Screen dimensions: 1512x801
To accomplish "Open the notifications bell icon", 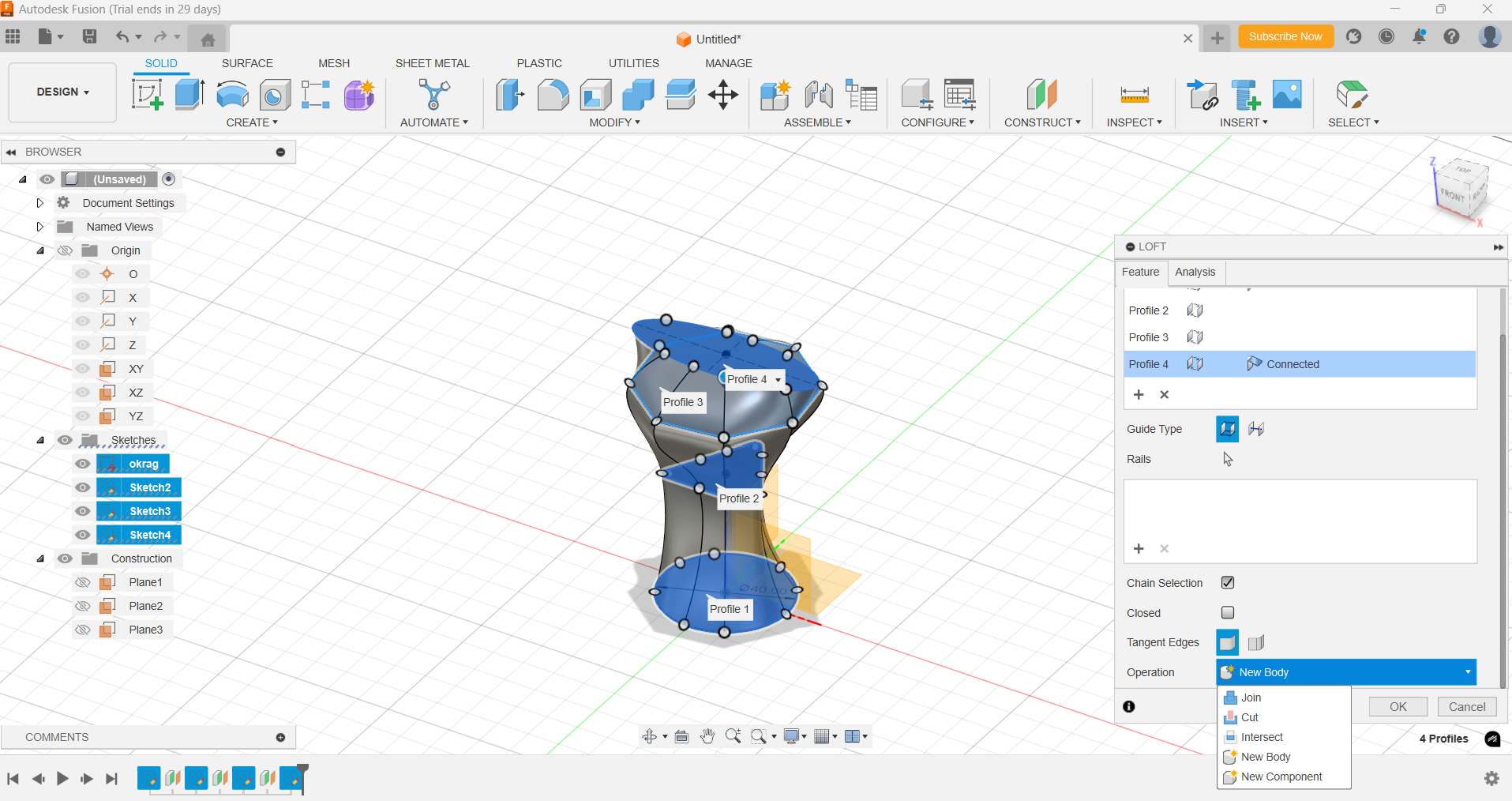I will pyautogui.click(x=1419, y=36).
